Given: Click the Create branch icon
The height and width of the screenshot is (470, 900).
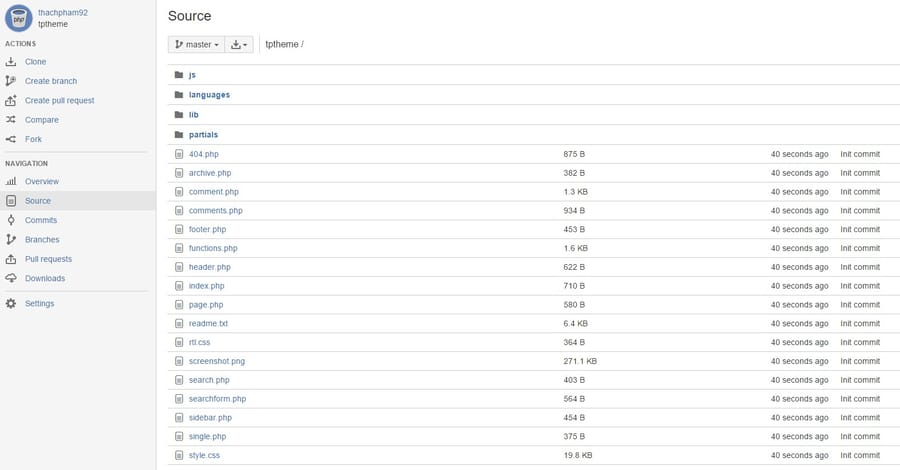Looking at the screenshot, I should coord(11,81).
